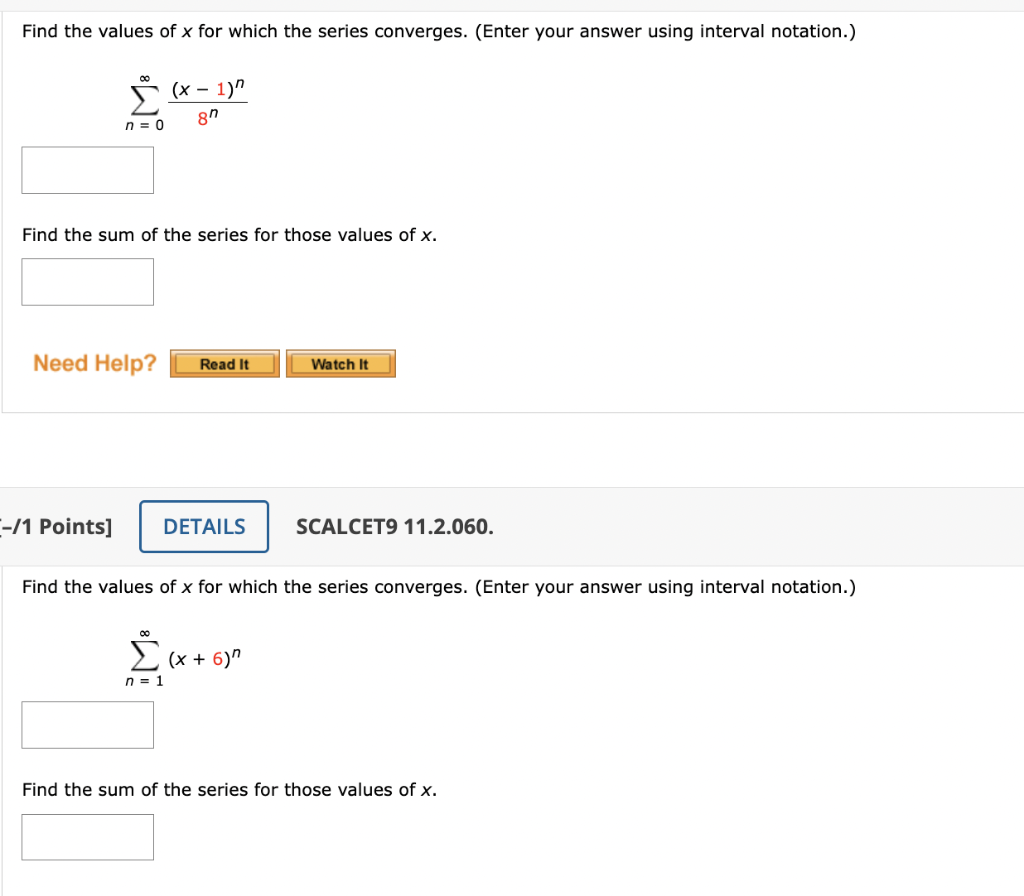Click the interval answer box for the first series
The image size is (1024, 896).
[87, 169]
